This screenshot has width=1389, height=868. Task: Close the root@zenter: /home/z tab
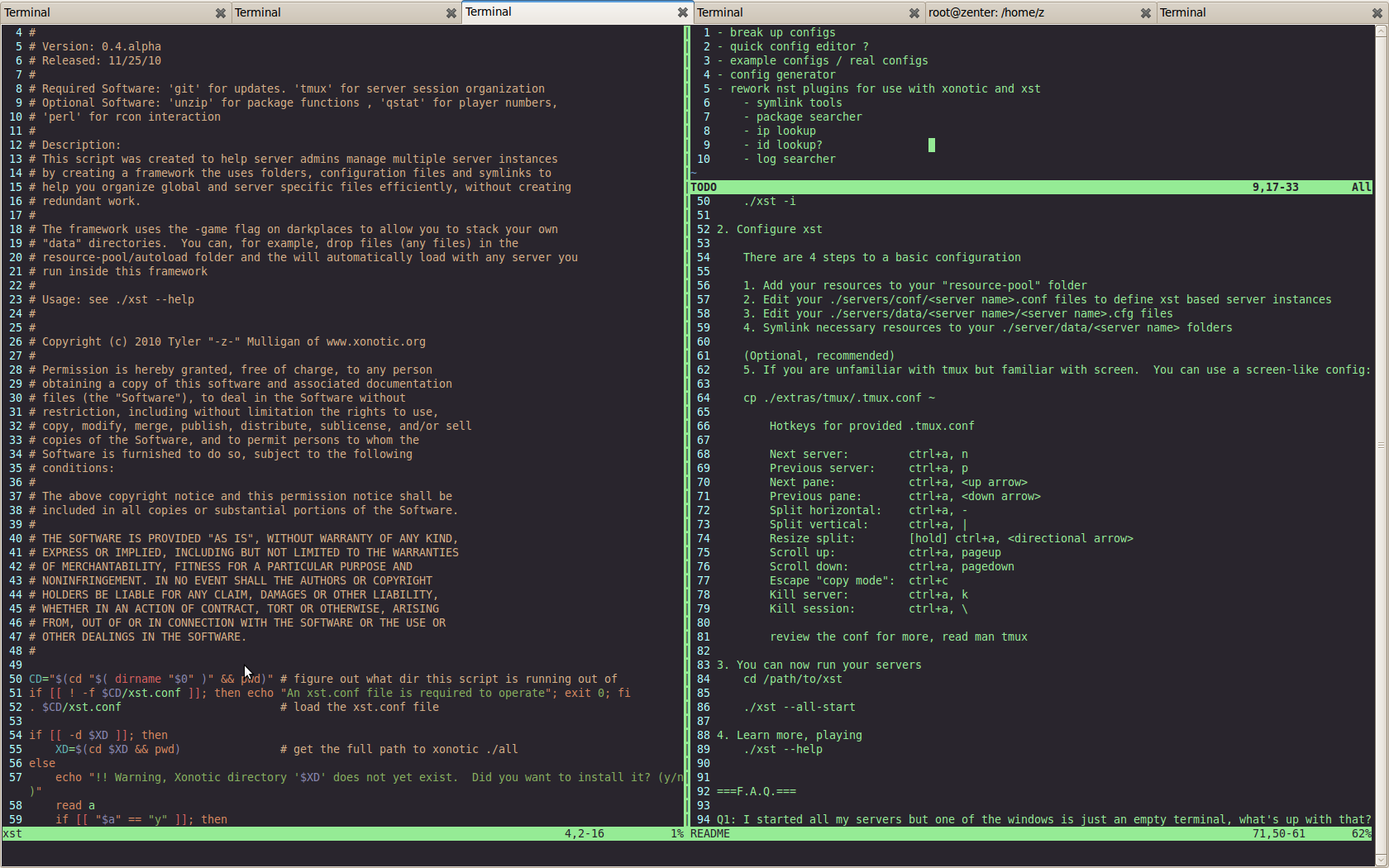coord(1146,13)
